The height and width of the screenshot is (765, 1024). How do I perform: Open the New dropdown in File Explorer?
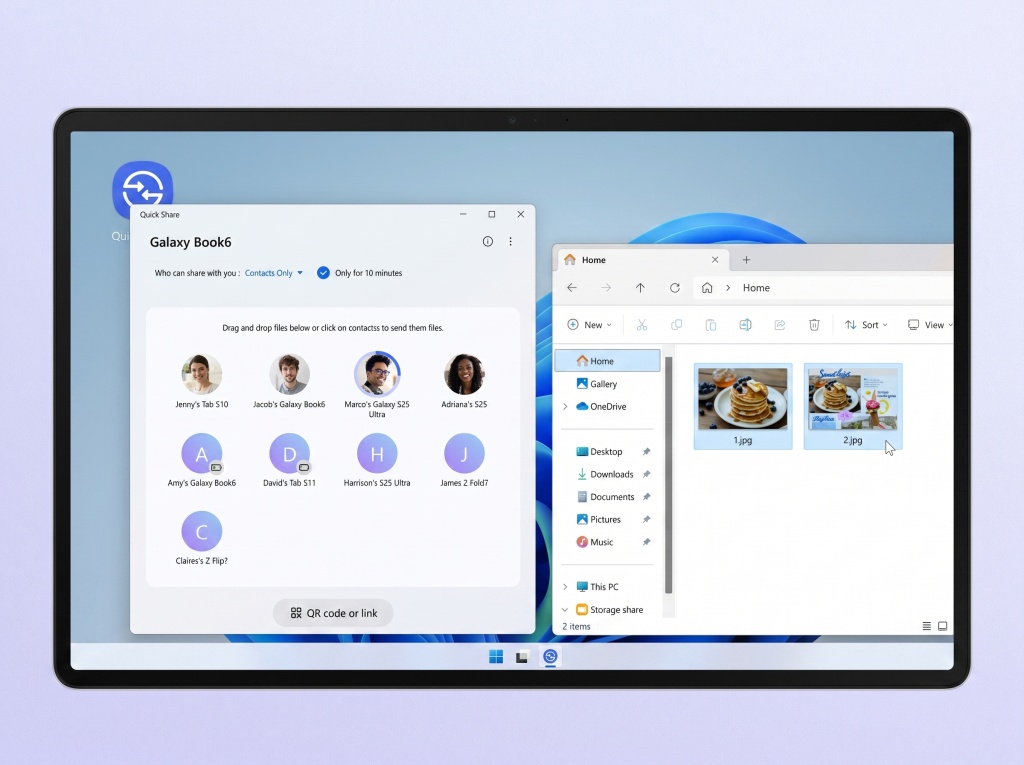(589, 325)
